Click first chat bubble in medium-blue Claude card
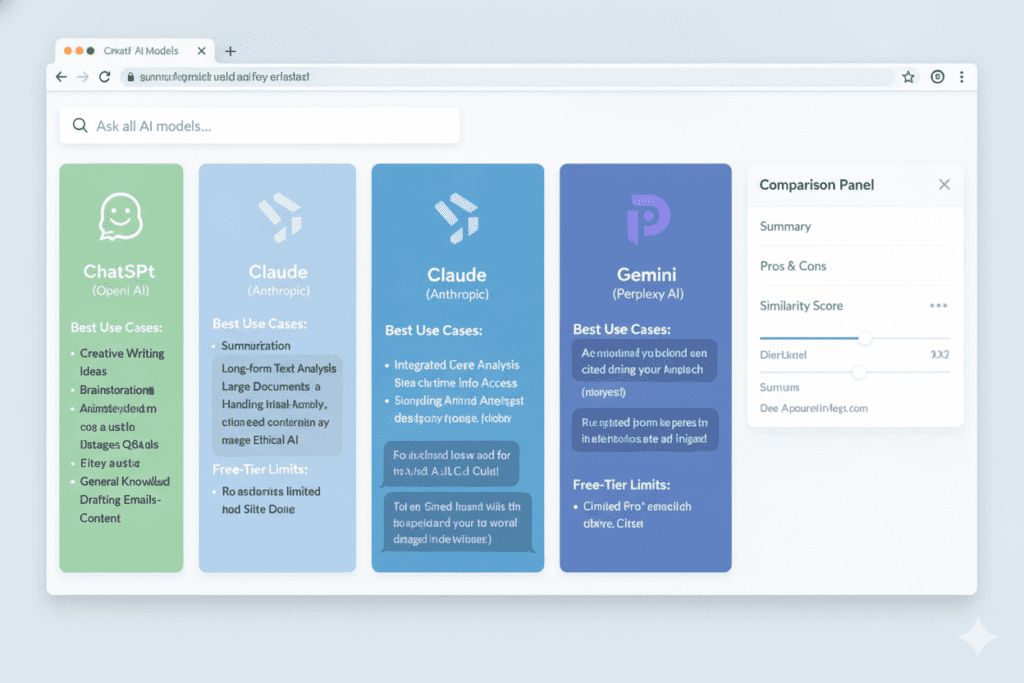The width and height of the screenshot is (1024, 683). click(x=451, y=463)
